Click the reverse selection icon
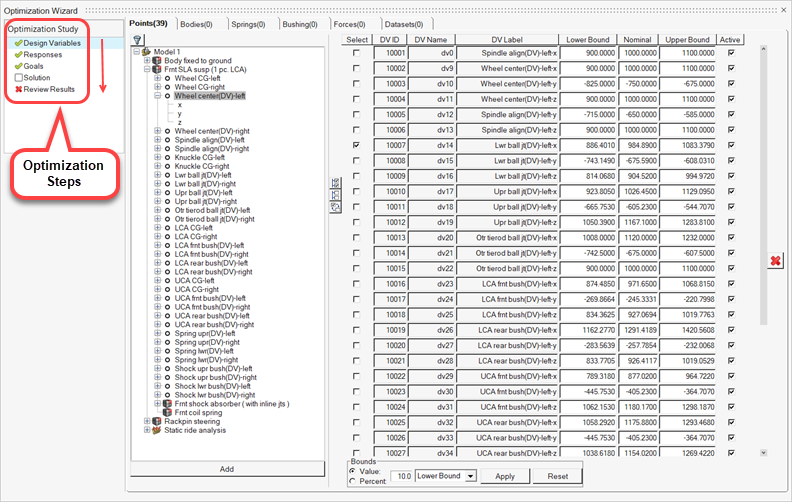The width and height of the screenshot is (792, 502). (335, 206)
